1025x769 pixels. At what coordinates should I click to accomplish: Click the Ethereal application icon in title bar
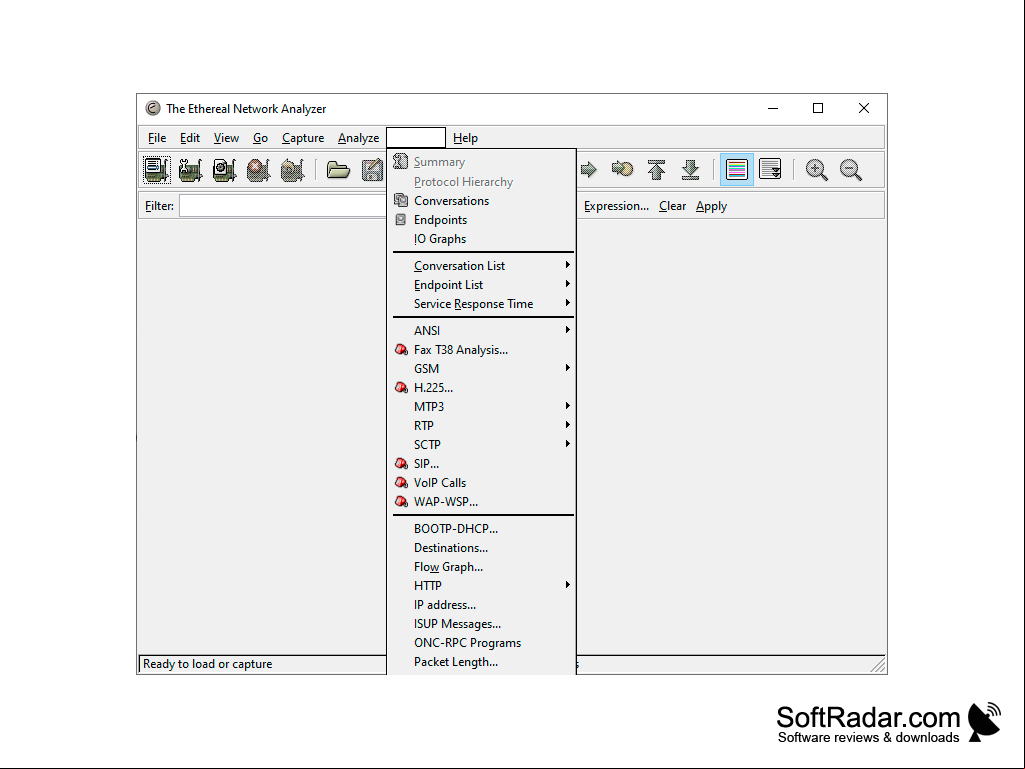point(153,108)
